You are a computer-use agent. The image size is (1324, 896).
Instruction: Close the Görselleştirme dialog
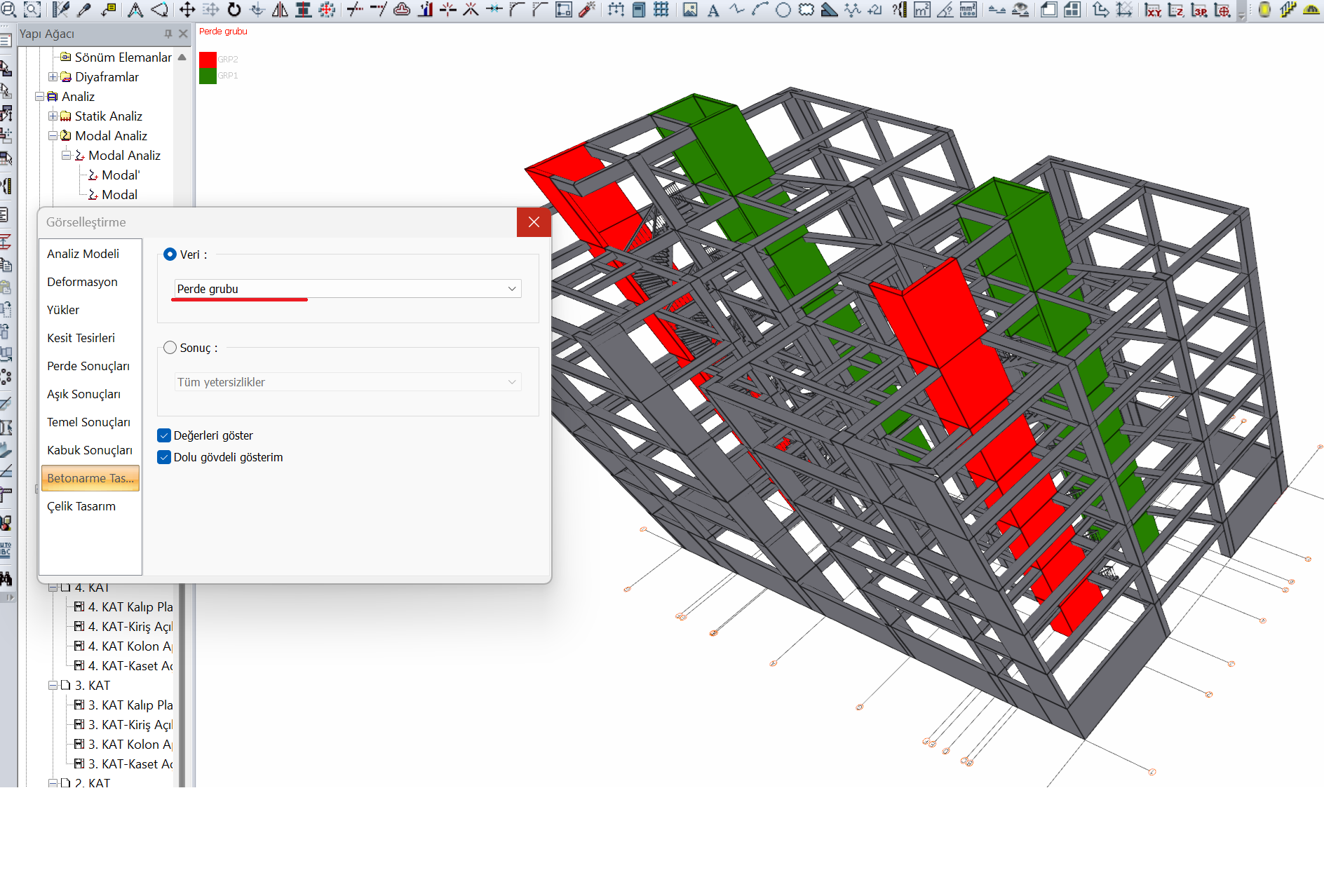click(x=534, y=222)
